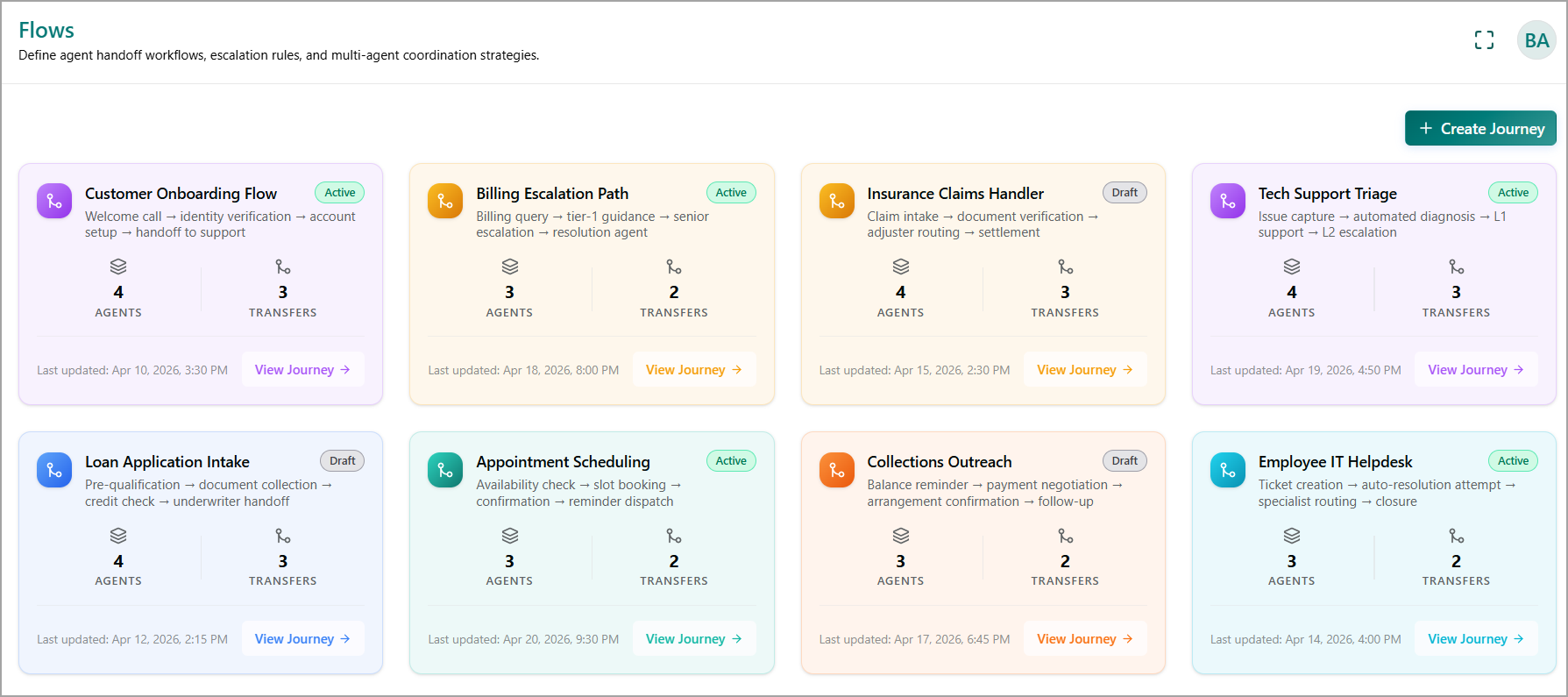Open View Journey for Tech Support Triage
This screenshot has height=697, width=1568.
click(1476, 370)
